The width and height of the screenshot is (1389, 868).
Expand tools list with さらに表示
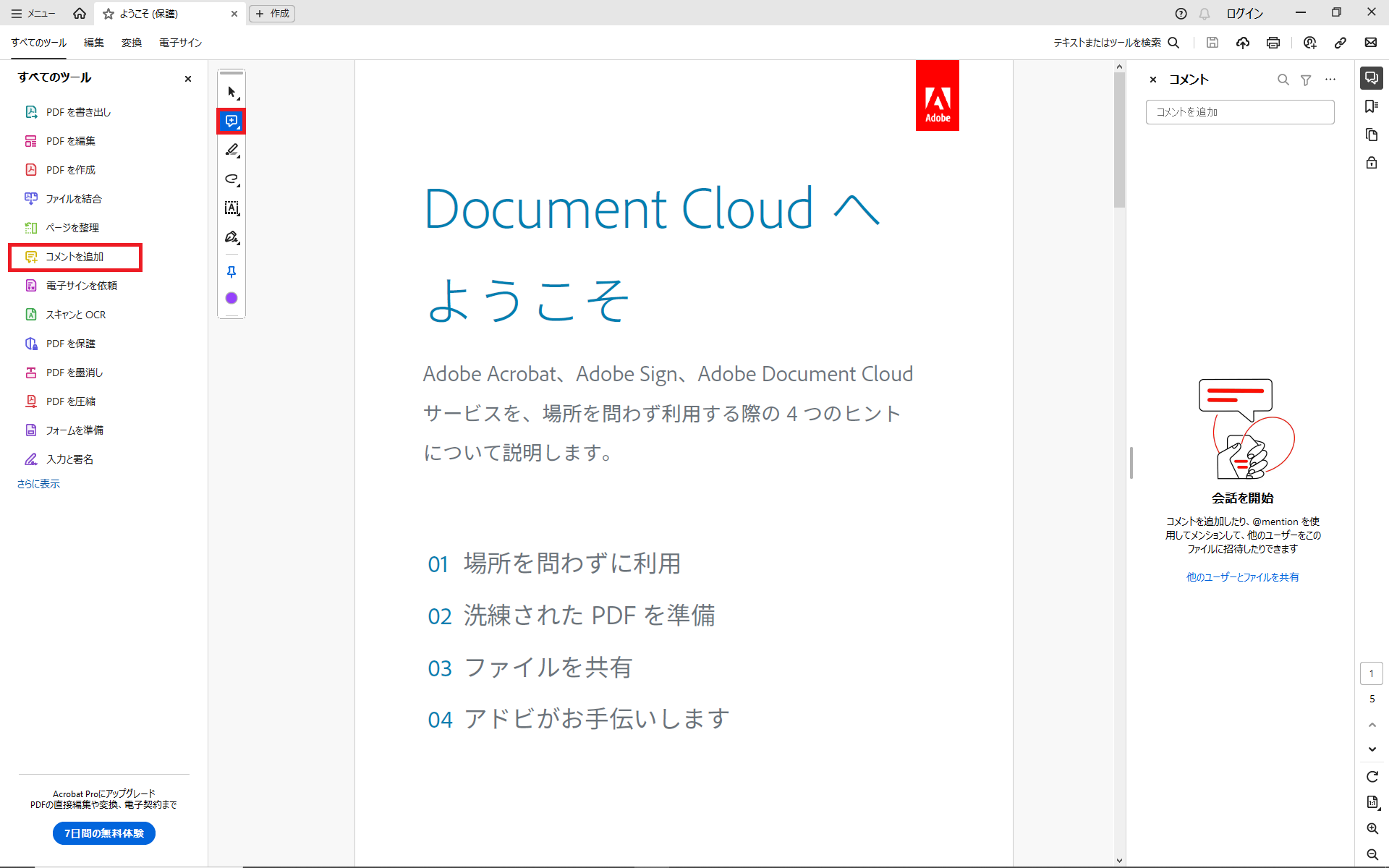[x=38, y=484]
